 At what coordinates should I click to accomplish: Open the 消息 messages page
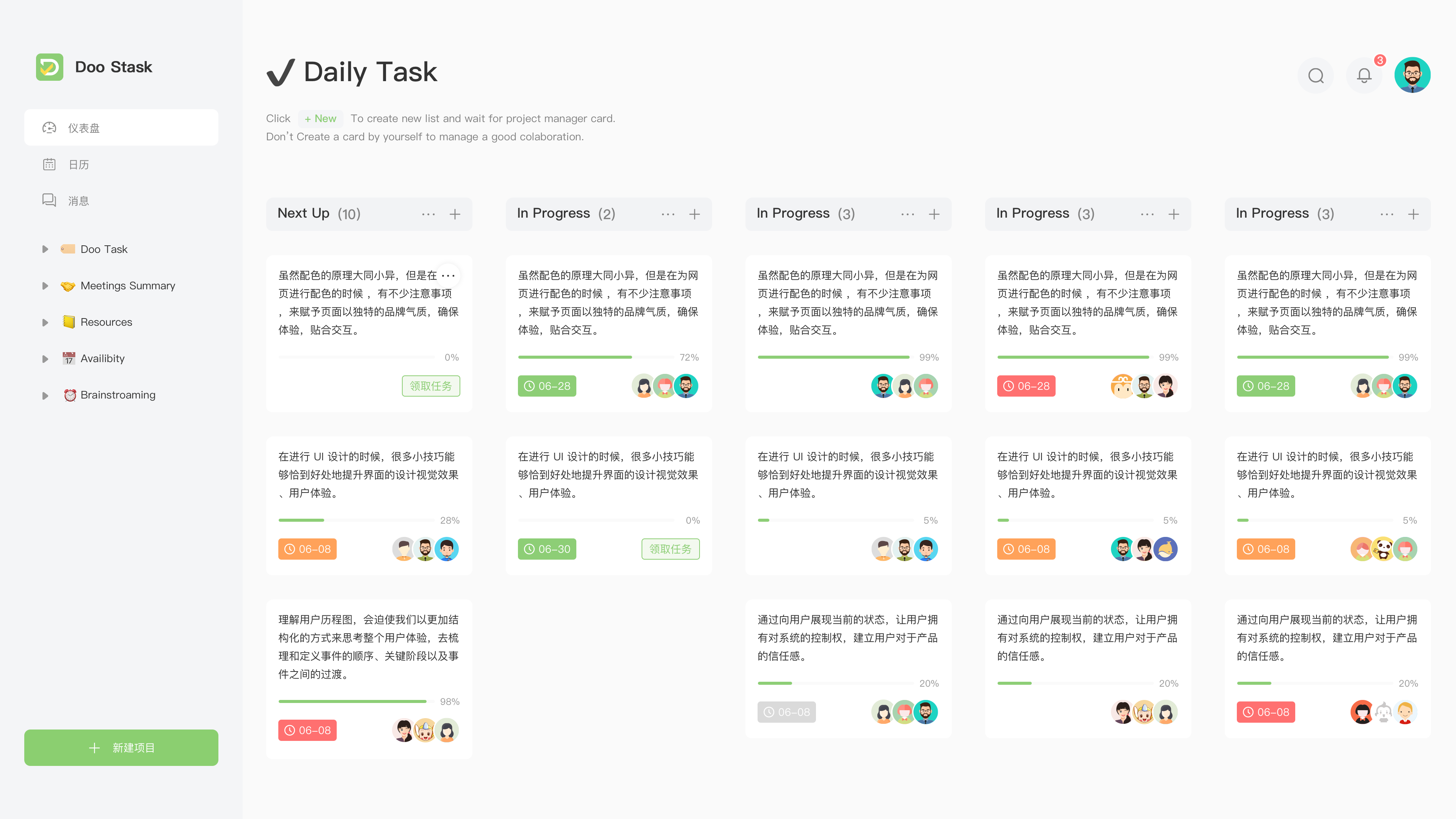coord(78,201)
